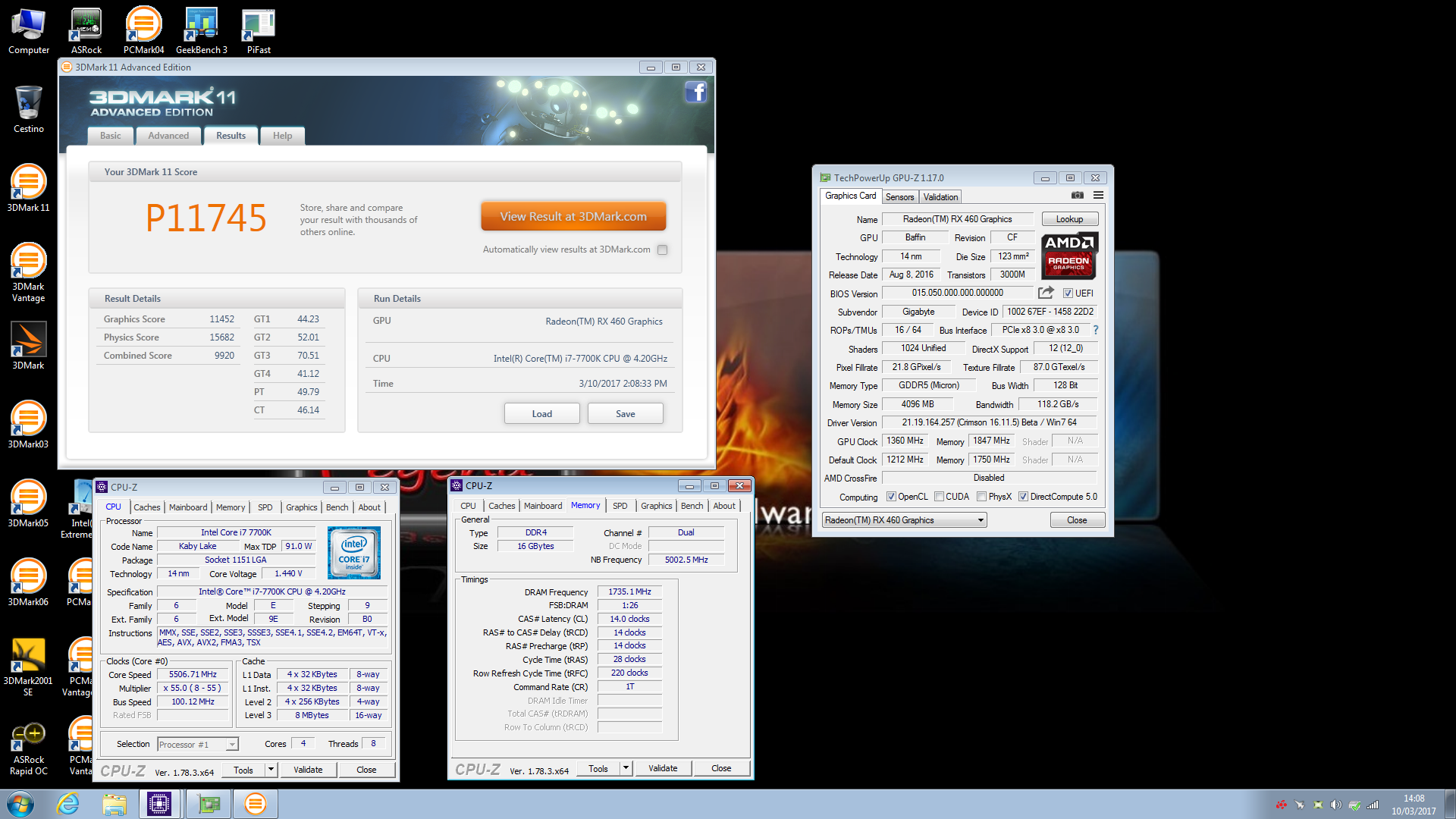This screenshot has width=1456, height=819.
Task: Take a GPU-Z screenshot with the camera icon
Action: point(1077,196)
